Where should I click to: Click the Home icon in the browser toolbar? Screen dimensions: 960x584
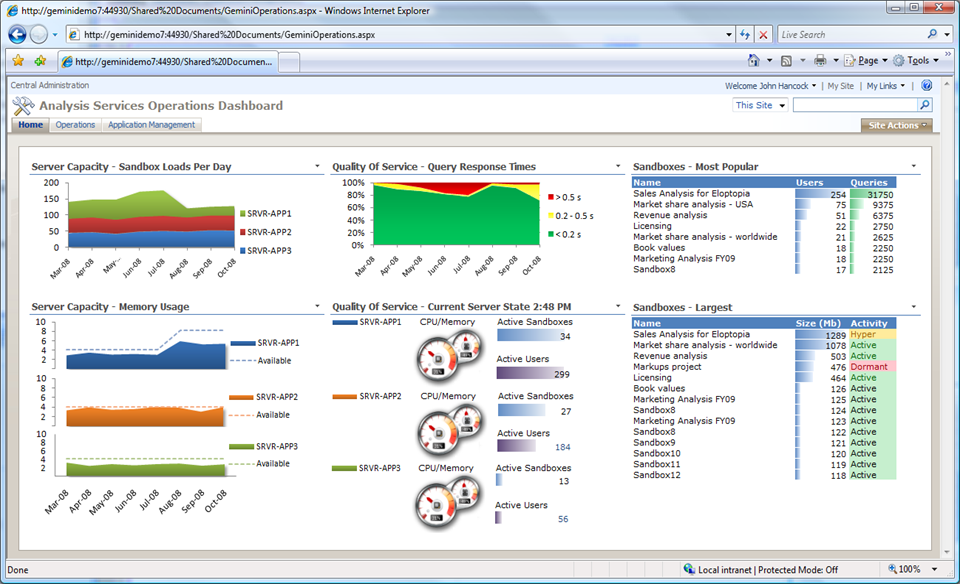pyautogui.click(x=755, y=59)
